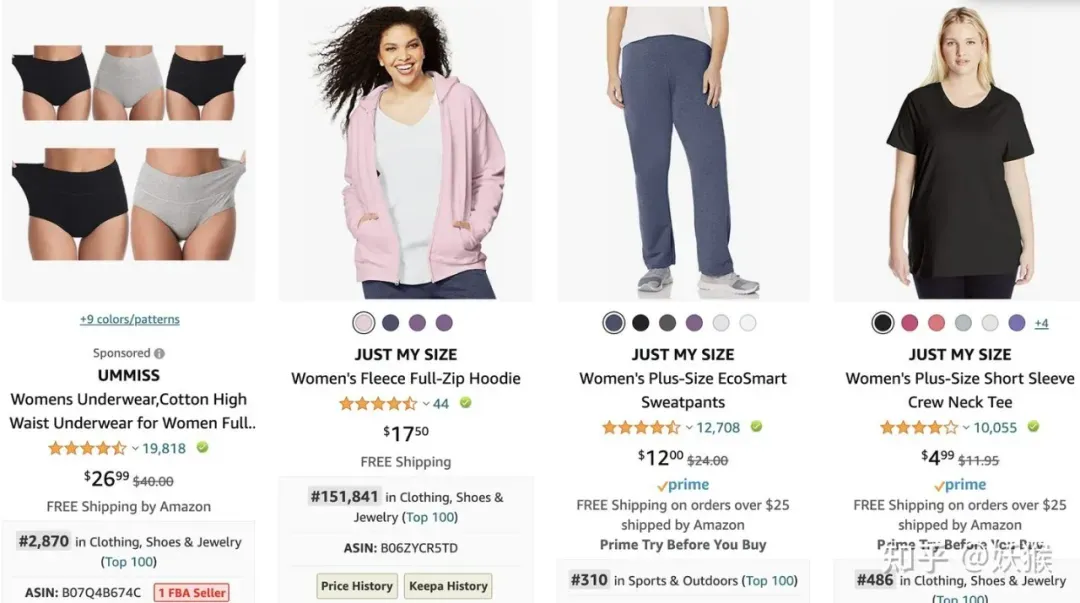Expand rating chevron next to 12,708 reviews
1080x603 pixels.
689,428
